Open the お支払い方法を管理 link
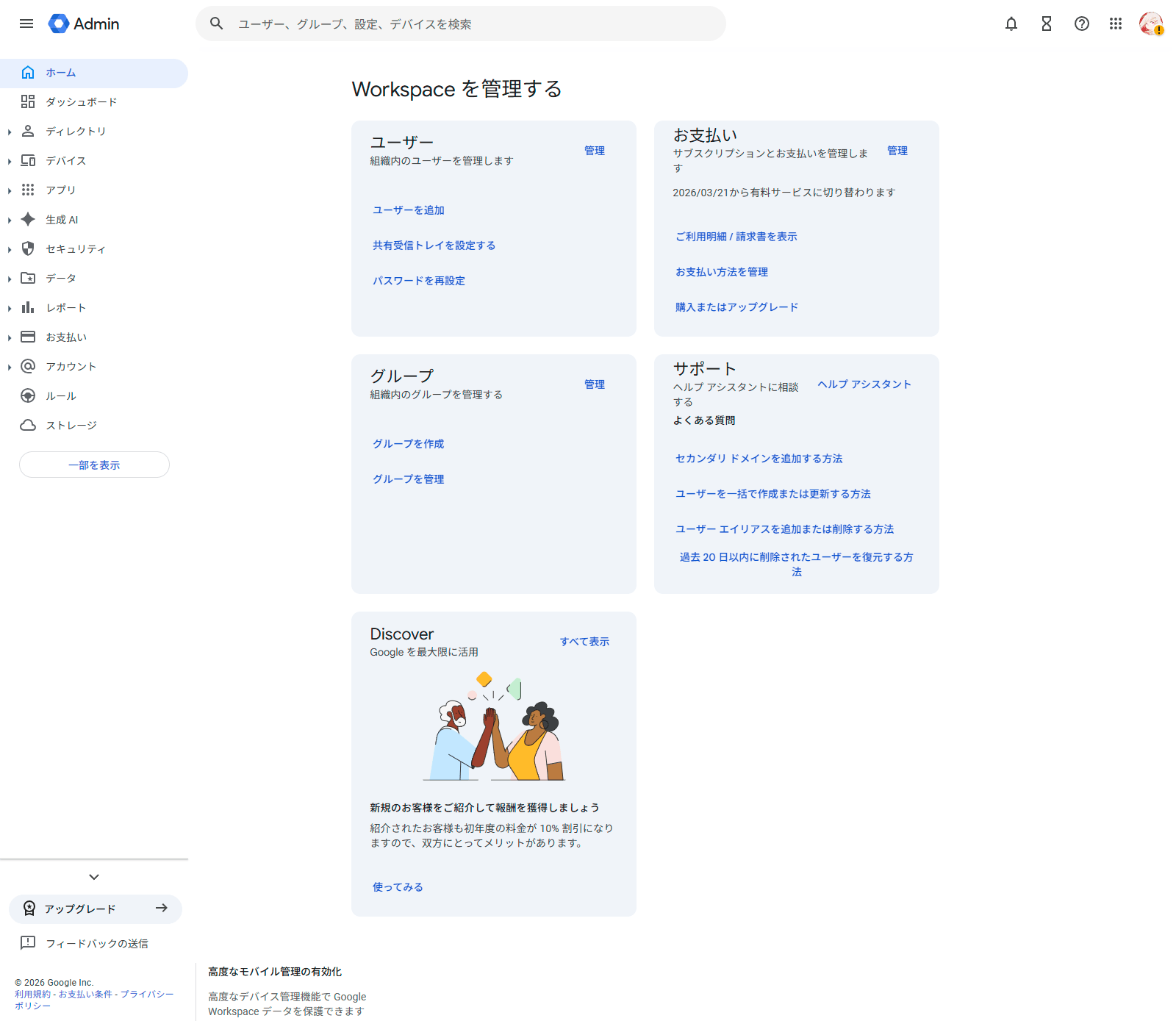The height and width of the screenshot is (1021, 1176). coord(722,272)
